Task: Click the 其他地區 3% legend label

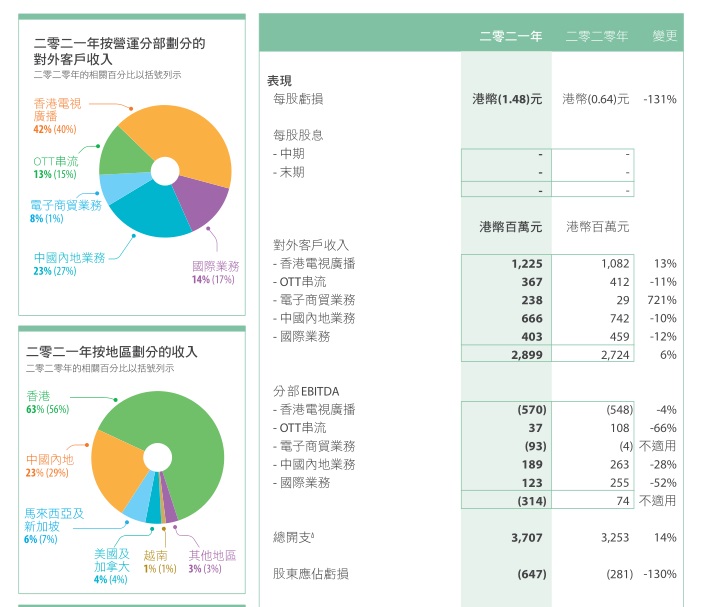Action: point(212,561)
